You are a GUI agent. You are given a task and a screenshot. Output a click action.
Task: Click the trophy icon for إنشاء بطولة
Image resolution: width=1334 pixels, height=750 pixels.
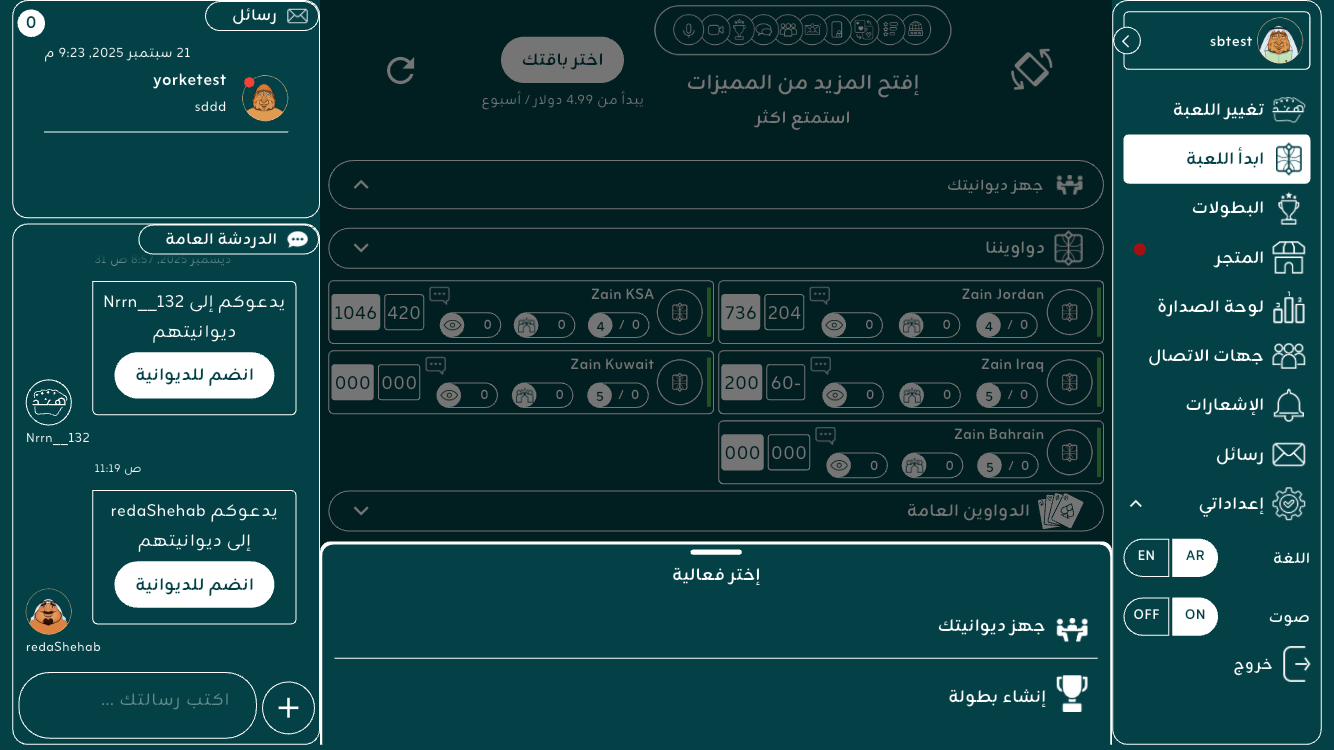(x=1071, y=693)
